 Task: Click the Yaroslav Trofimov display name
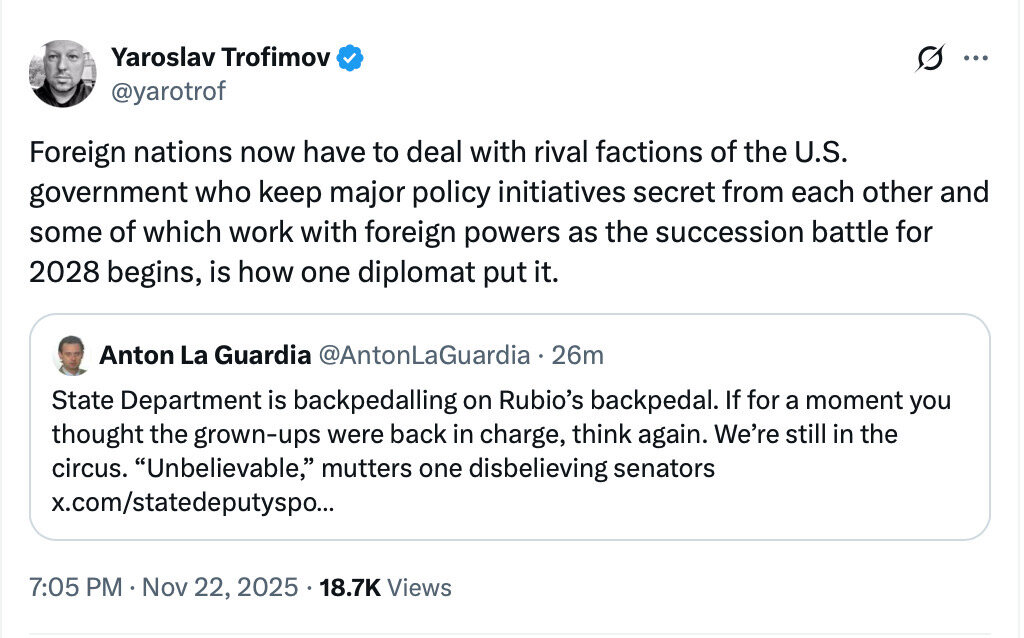point(218,58)
